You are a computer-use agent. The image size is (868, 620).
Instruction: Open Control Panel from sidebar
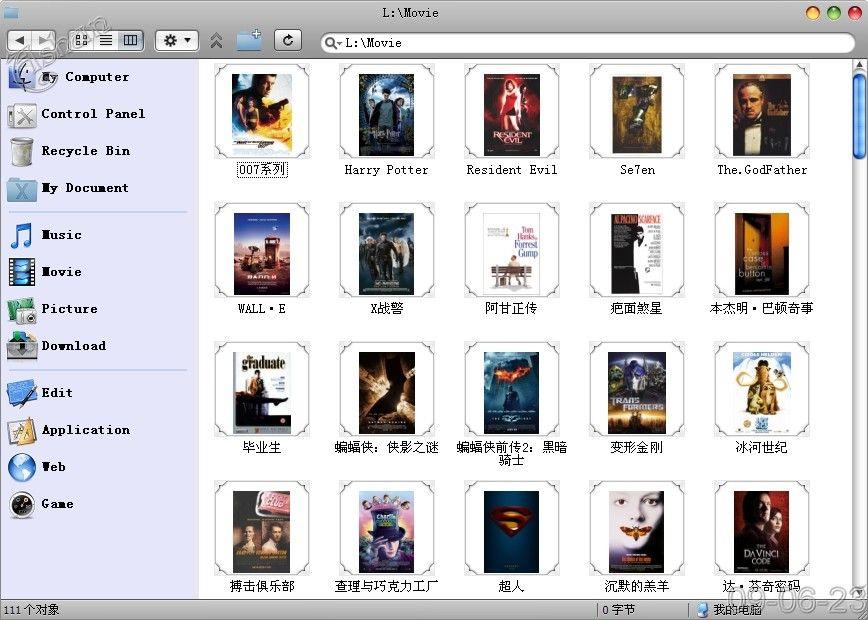(76, 114)
